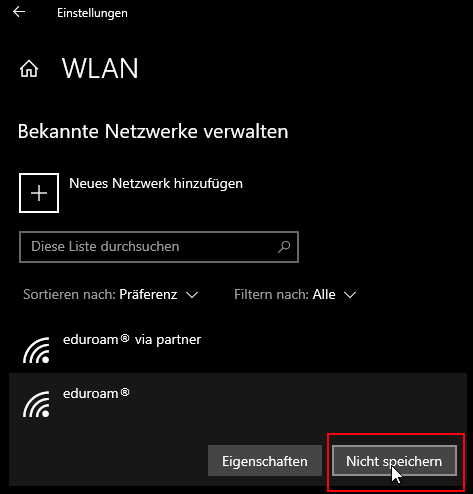Select Wi-Fi icon of eduroam entry
Viewport: 473px width, 494px height.
pos(36,404)
